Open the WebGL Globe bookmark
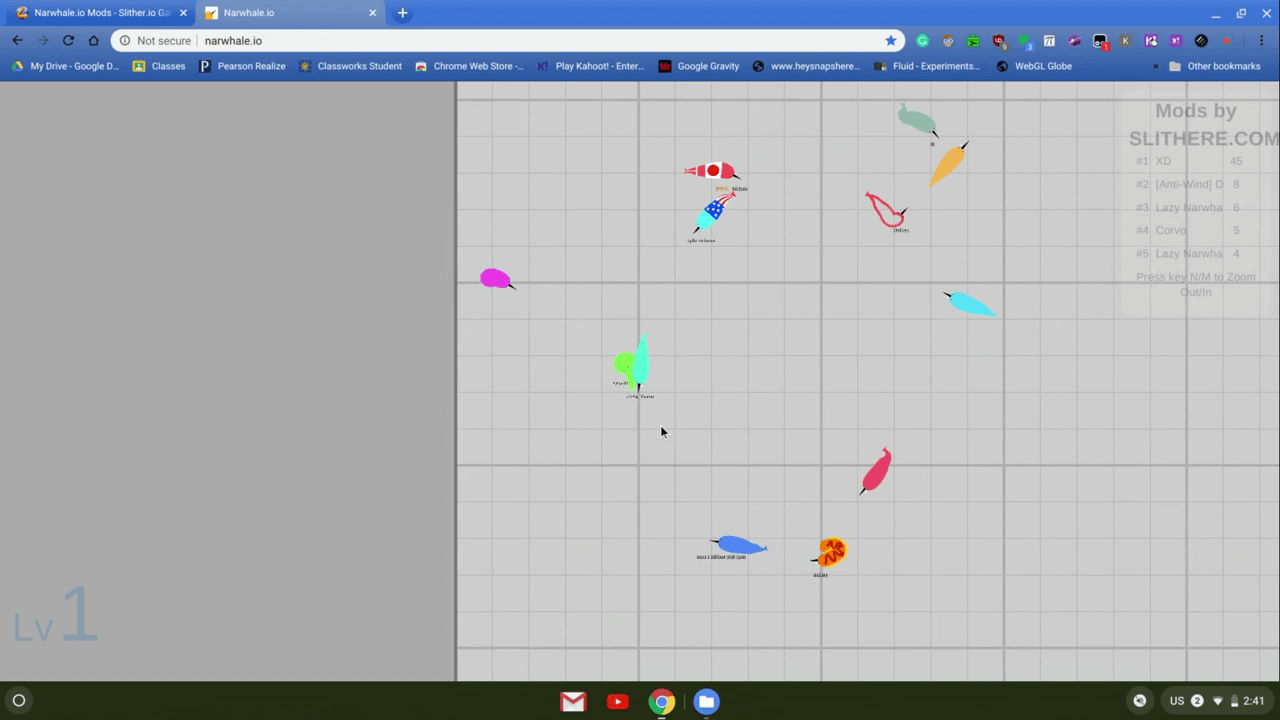 point(1034,66)
